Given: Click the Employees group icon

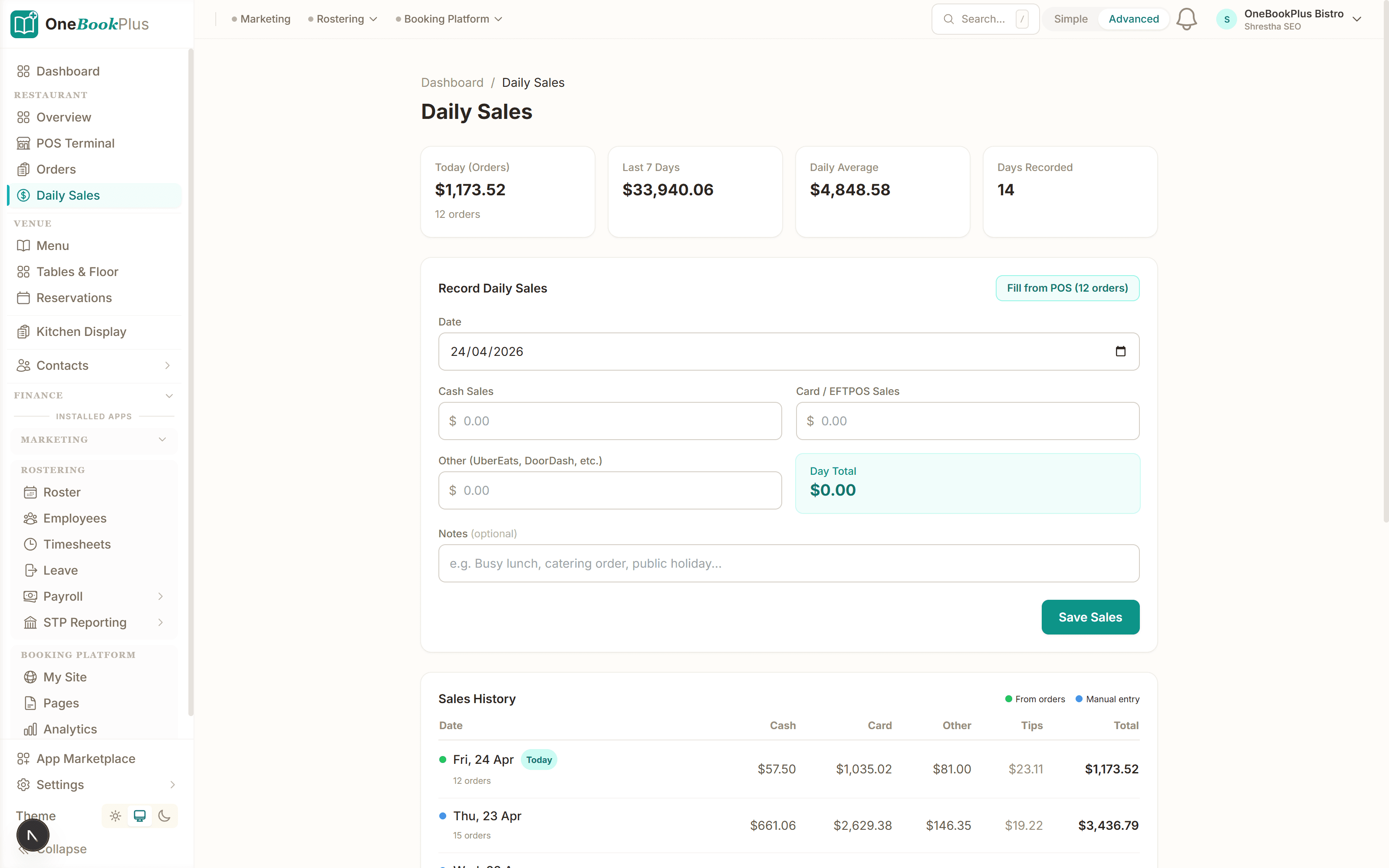Looking at the screenshot, I should (30, 518).
